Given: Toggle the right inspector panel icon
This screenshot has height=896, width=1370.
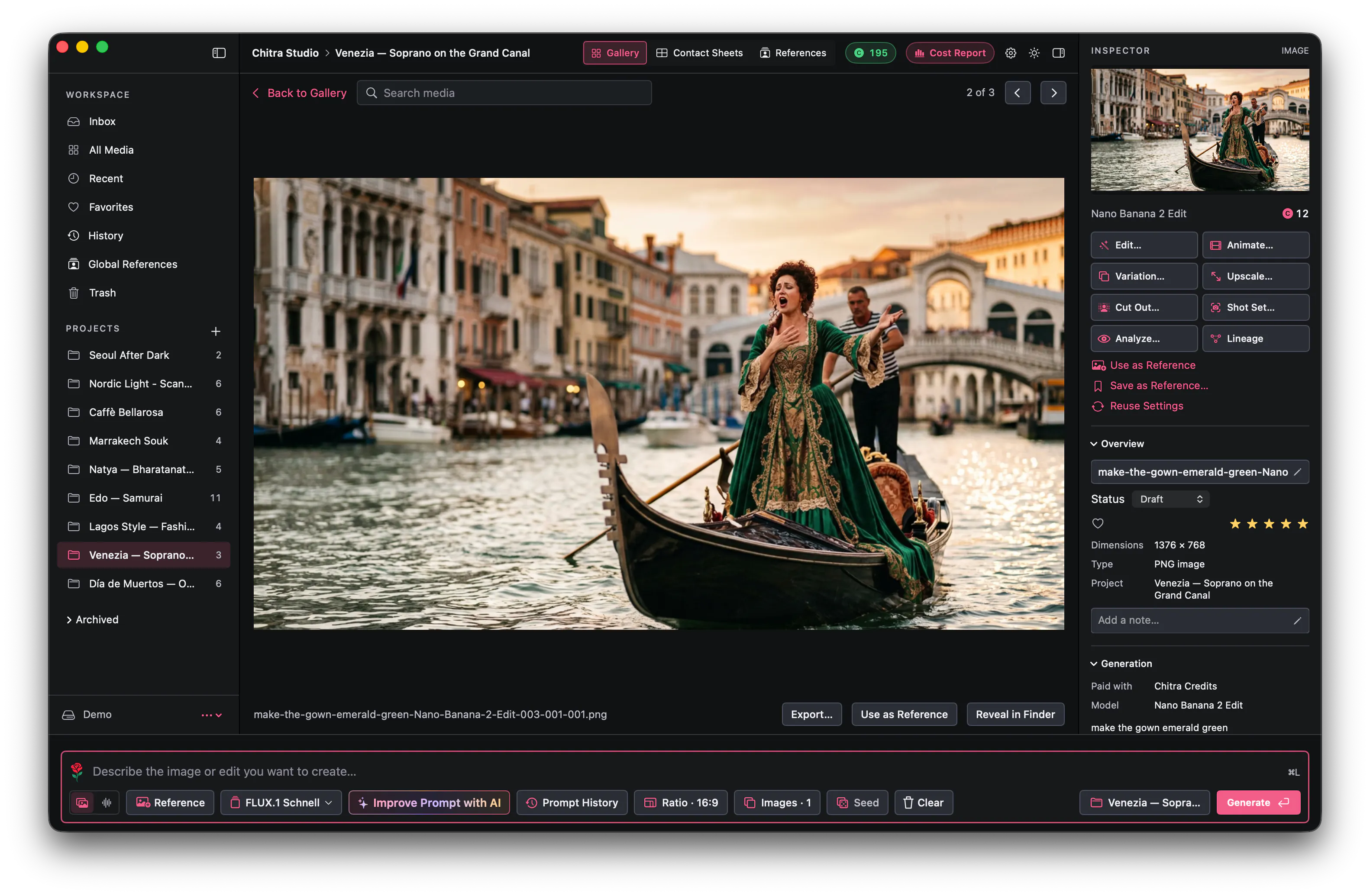Looking at the screenshot, I should pos(1059,53).
